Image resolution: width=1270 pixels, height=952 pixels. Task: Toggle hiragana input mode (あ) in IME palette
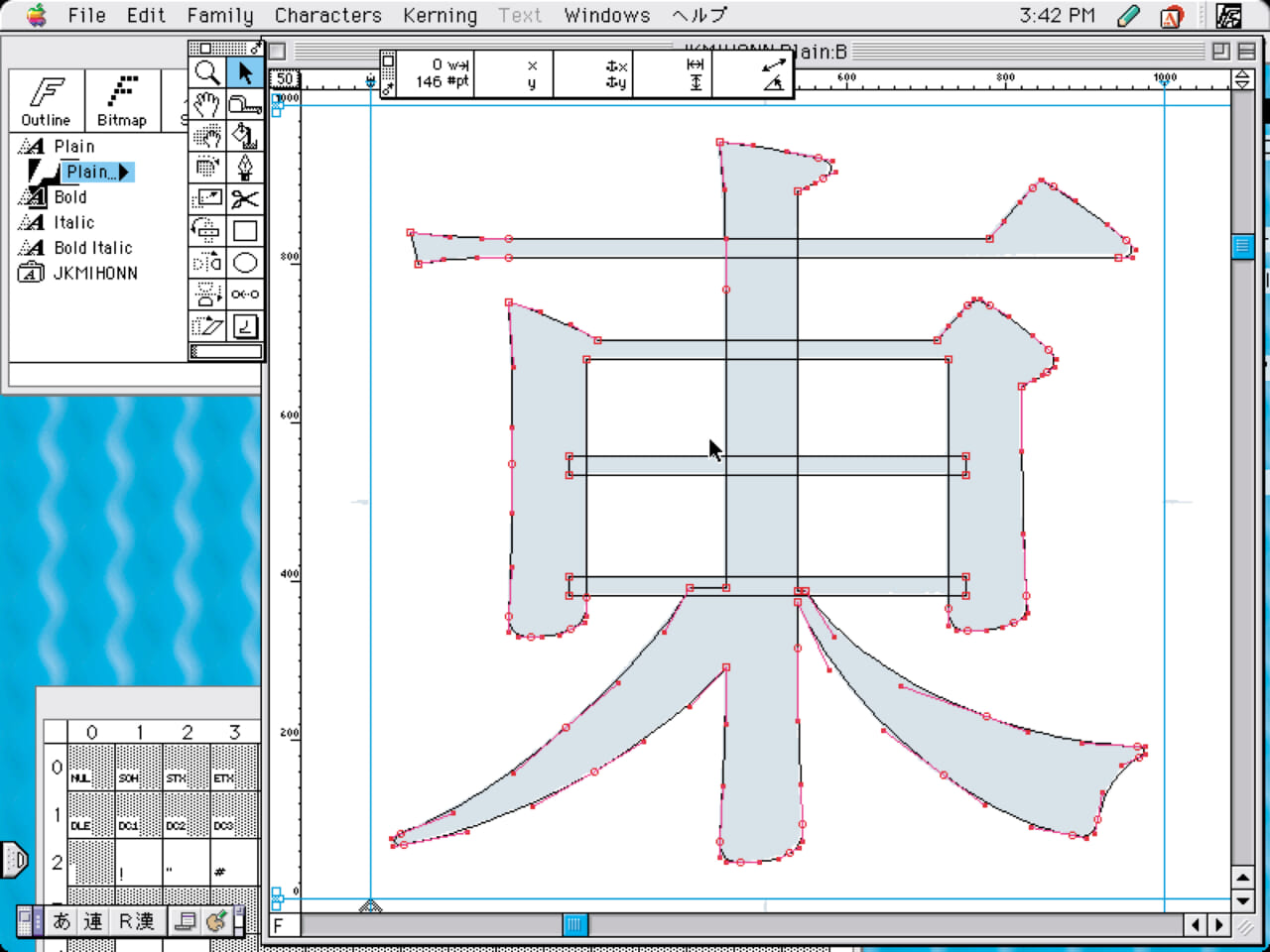click(62, 921)
